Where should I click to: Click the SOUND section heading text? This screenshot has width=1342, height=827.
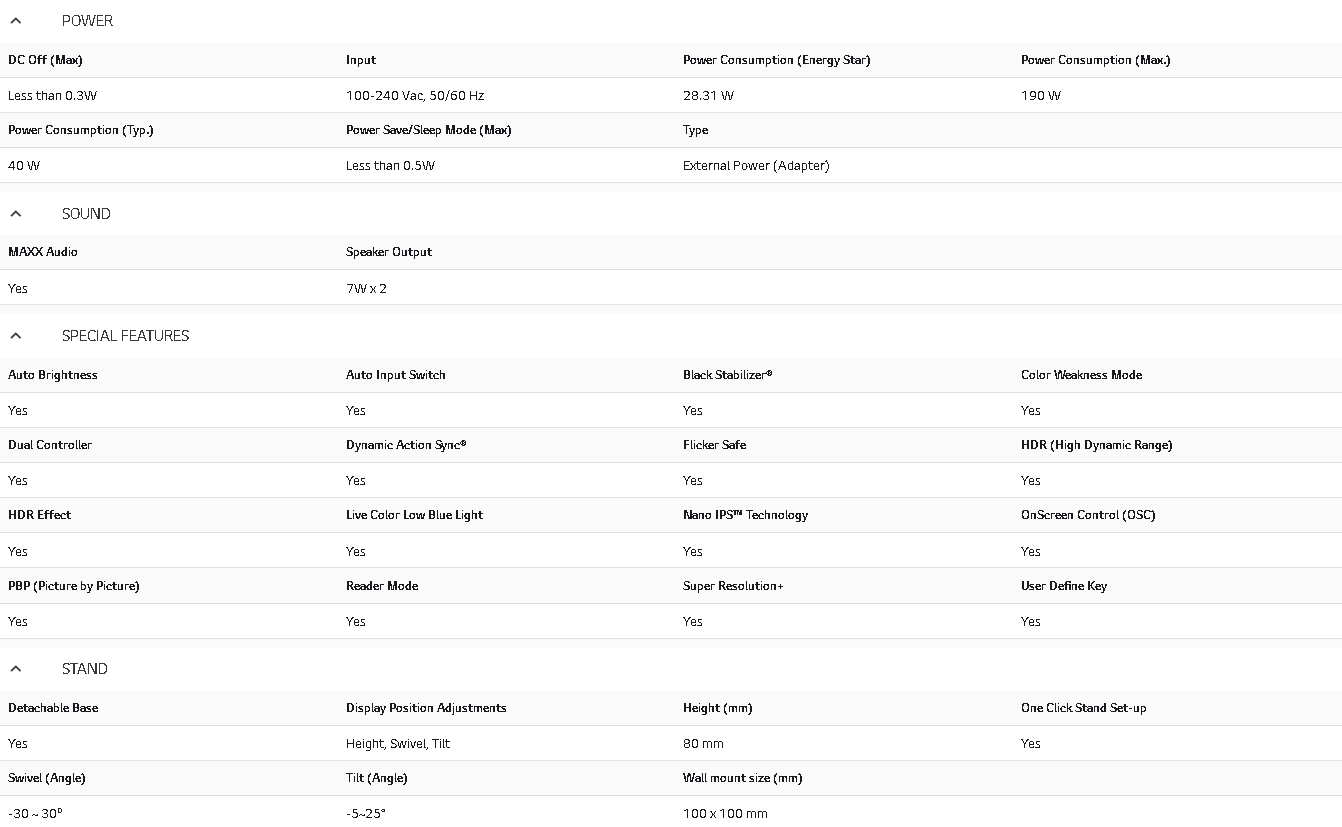[x=86, y=214]
